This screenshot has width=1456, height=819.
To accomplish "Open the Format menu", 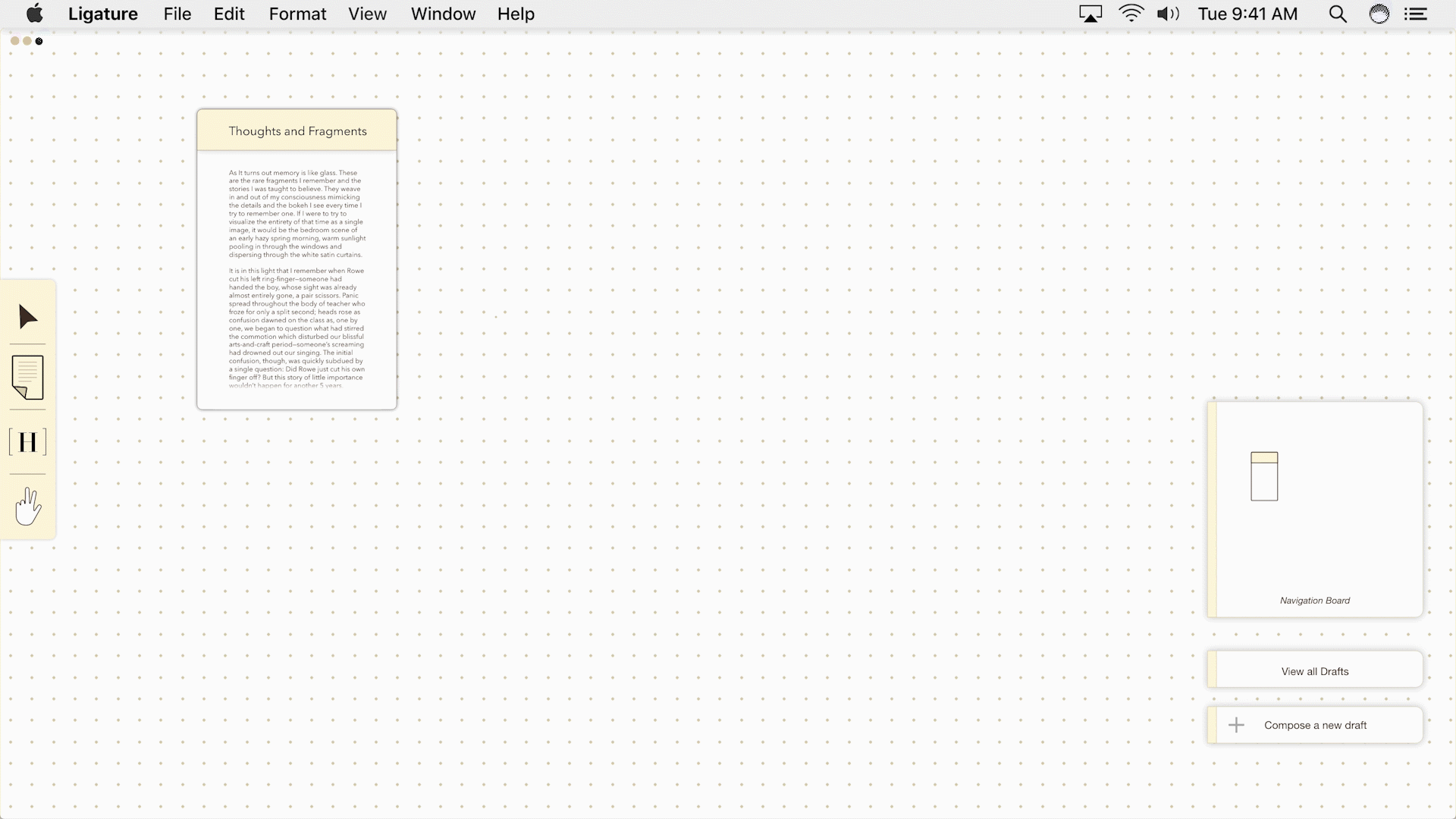I will tap(297, 14).
